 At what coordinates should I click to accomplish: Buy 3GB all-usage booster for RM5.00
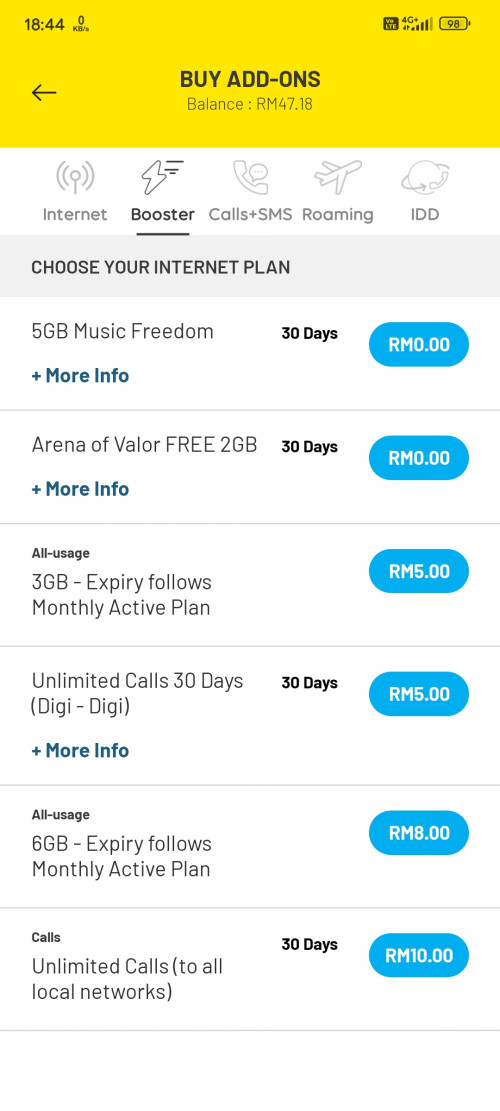[419, 571]
